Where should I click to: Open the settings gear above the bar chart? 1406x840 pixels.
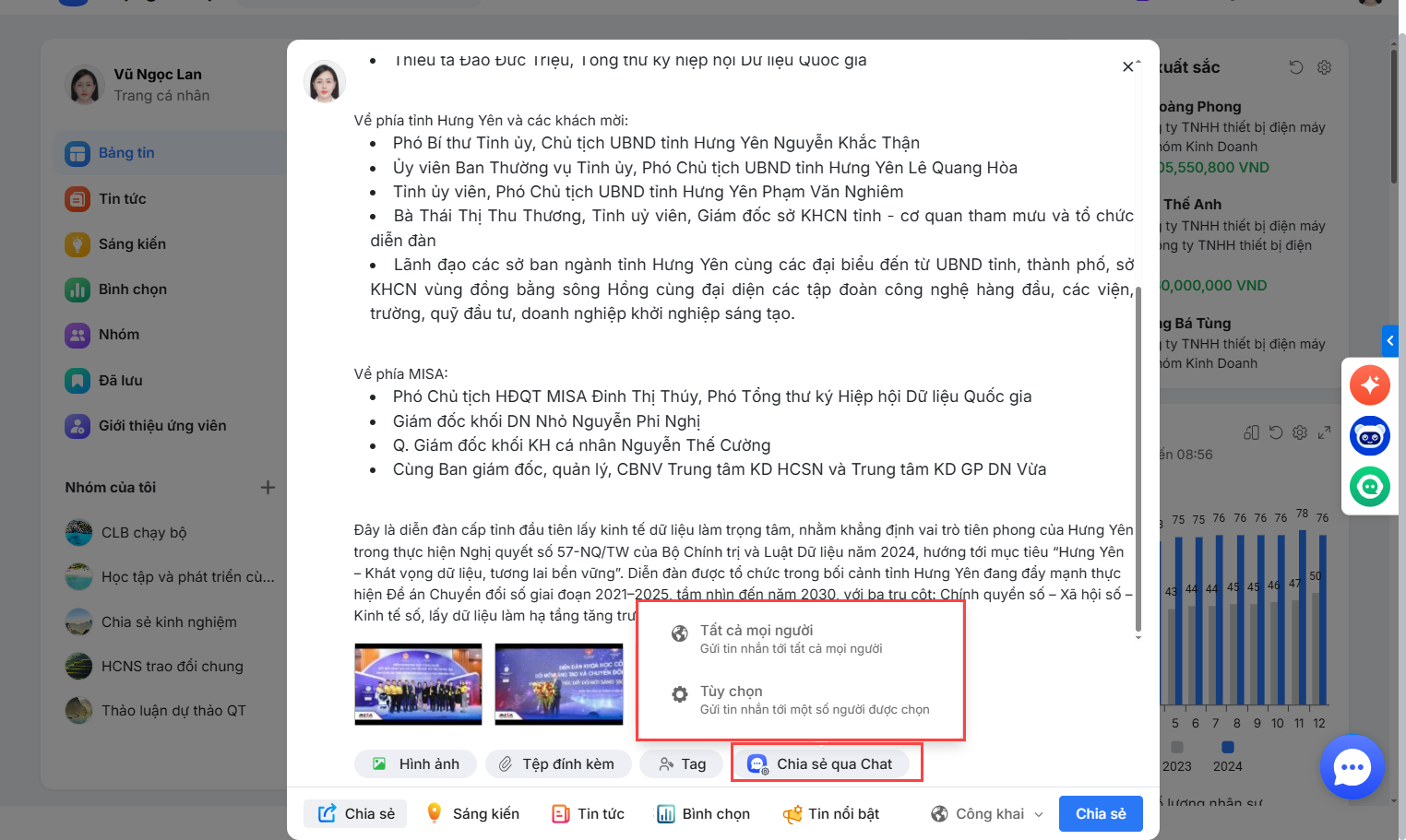tap(1300, 432)
